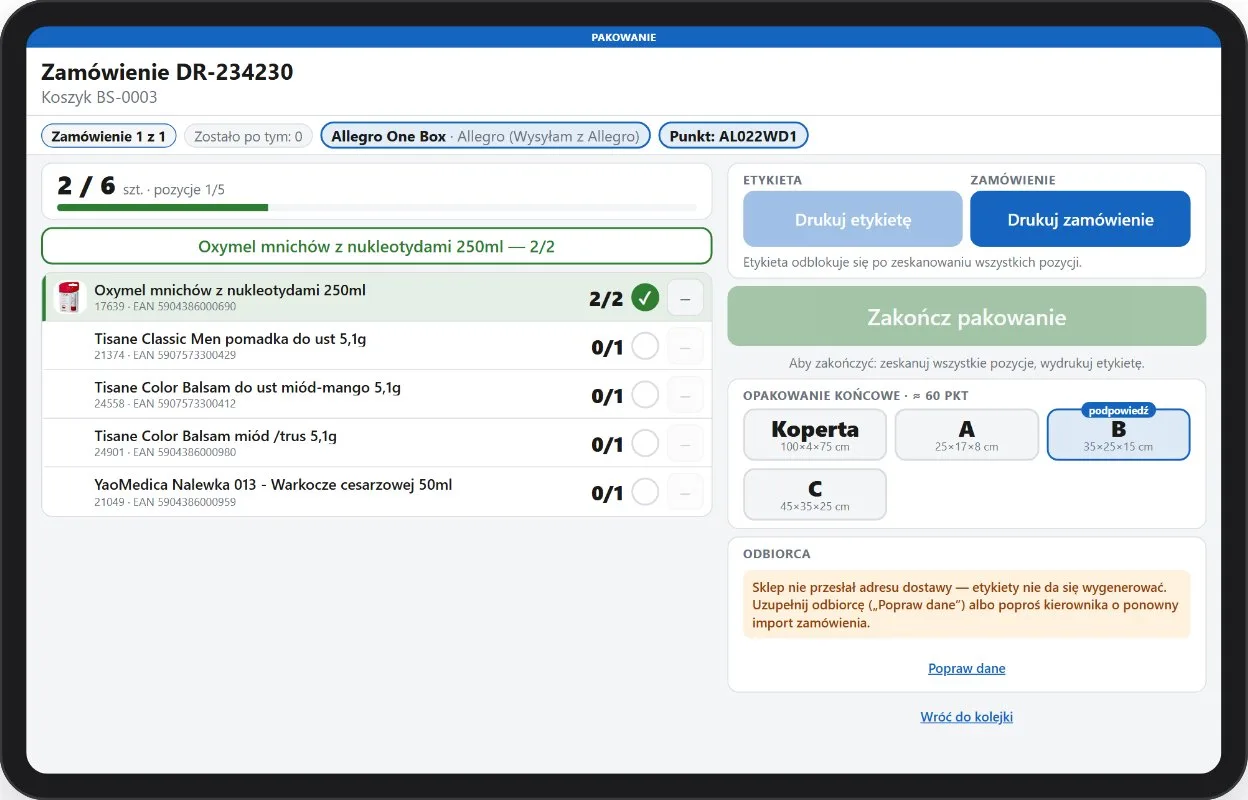Decrease quantity of Oxymel mnichów with minus
This screenshot has height=800, width=1248.
(x=685, y=297)
